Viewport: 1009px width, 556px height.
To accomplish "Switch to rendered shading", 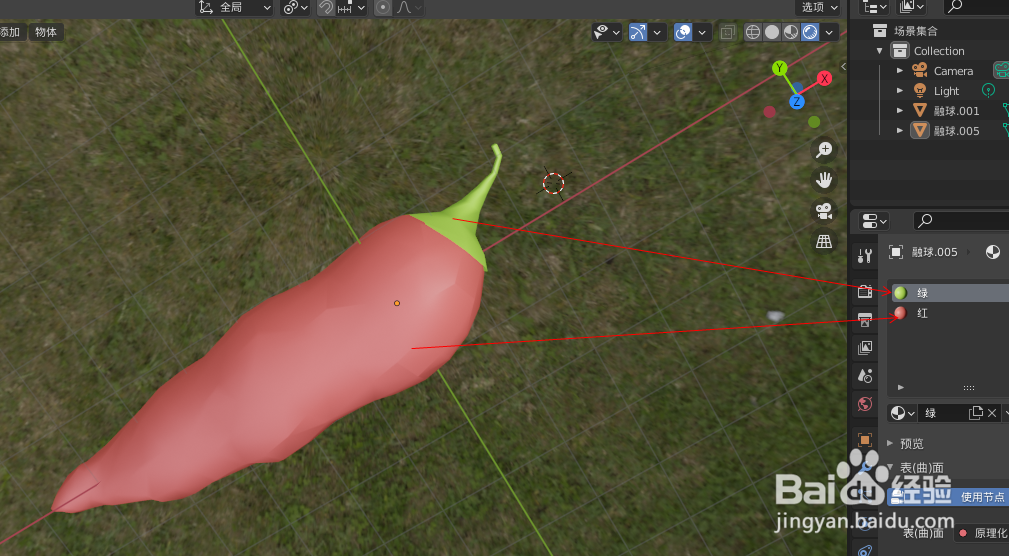I will click(810, 32).
